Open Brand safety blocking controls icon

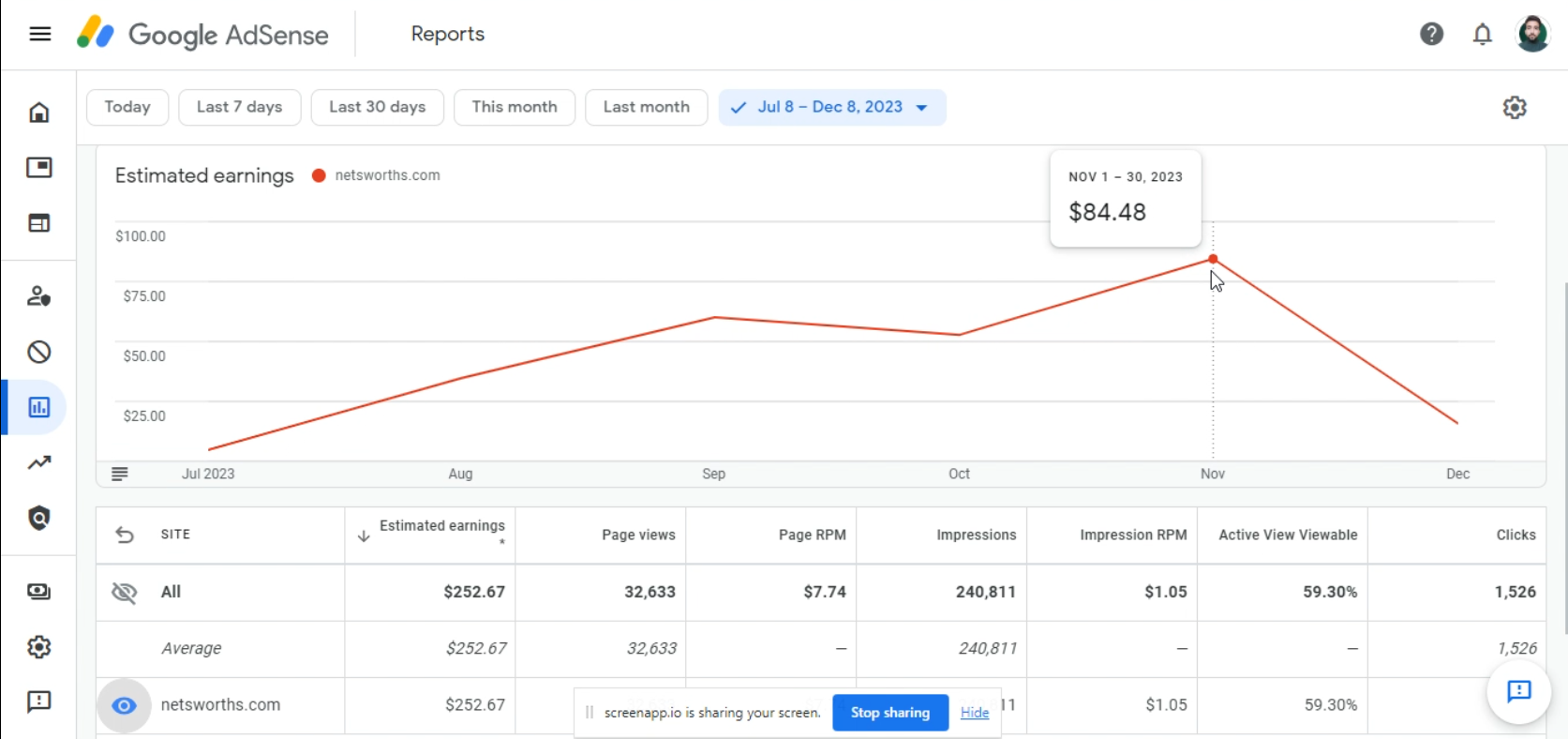coord(39,352)
